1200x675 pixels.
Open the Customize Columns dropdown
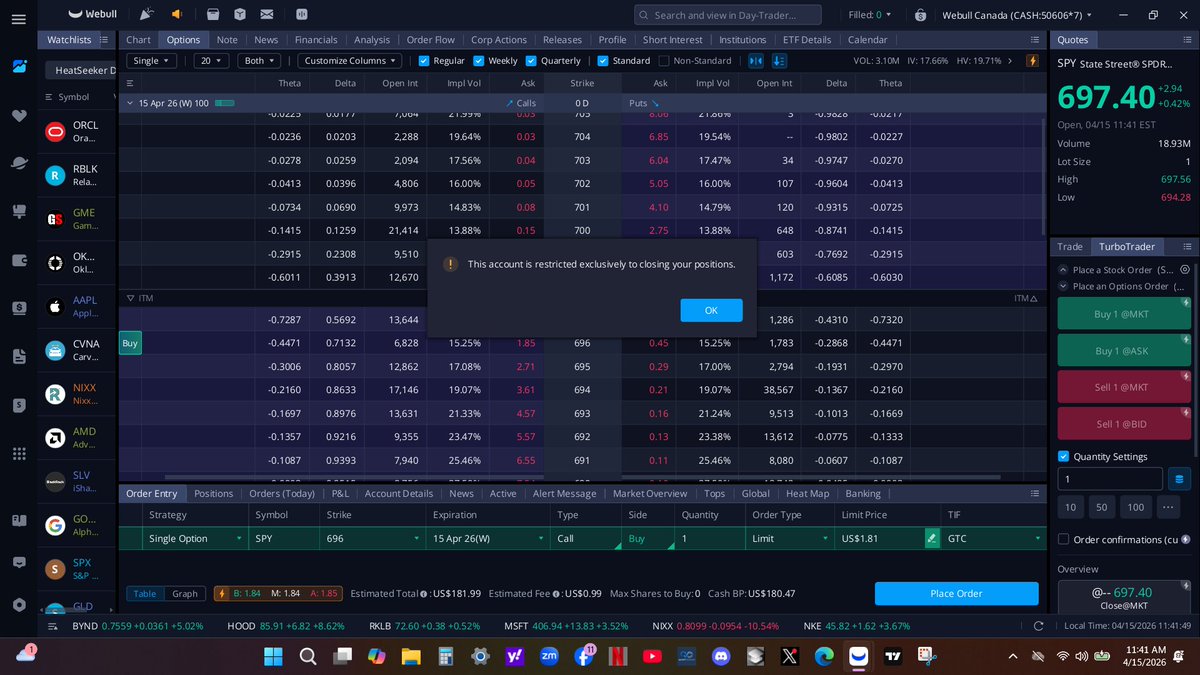click(348, 60)
